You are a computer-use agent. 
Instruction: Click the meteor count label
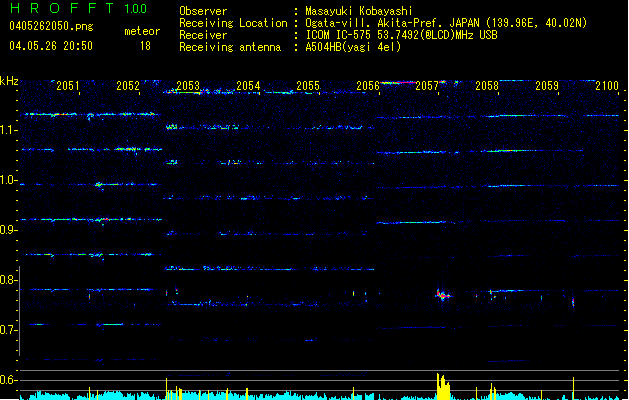pyautogui.click(x=142, y=31)
